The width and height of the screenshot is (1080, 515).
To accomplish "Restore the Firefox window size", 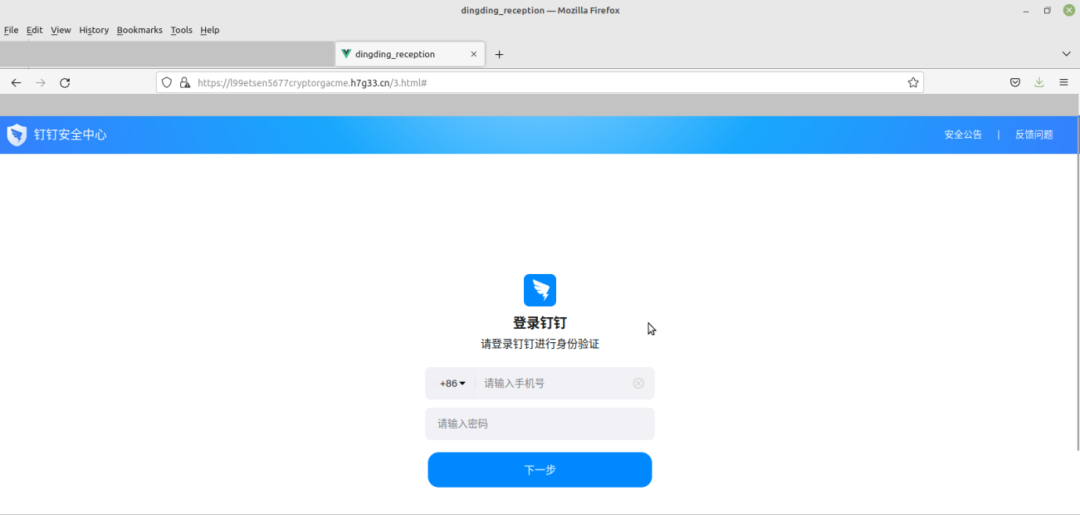I will click(1047, 10).
